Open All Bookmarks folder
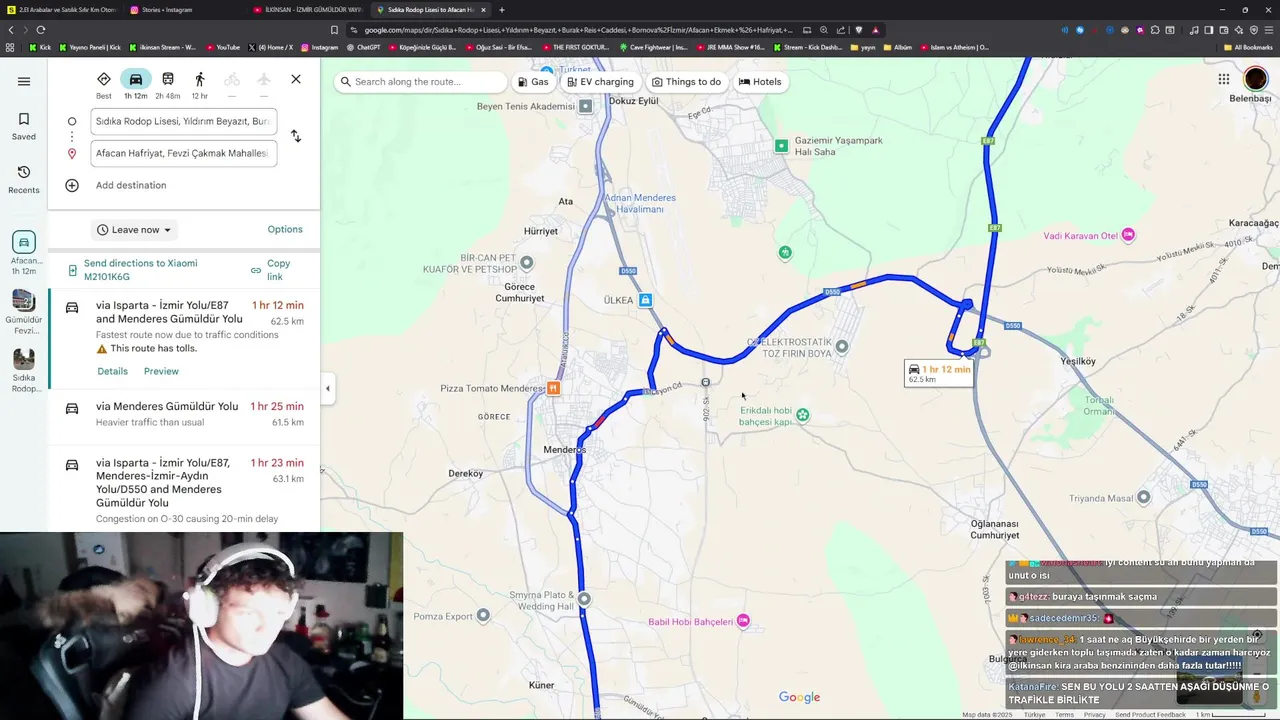 [x=1248, y=47]
